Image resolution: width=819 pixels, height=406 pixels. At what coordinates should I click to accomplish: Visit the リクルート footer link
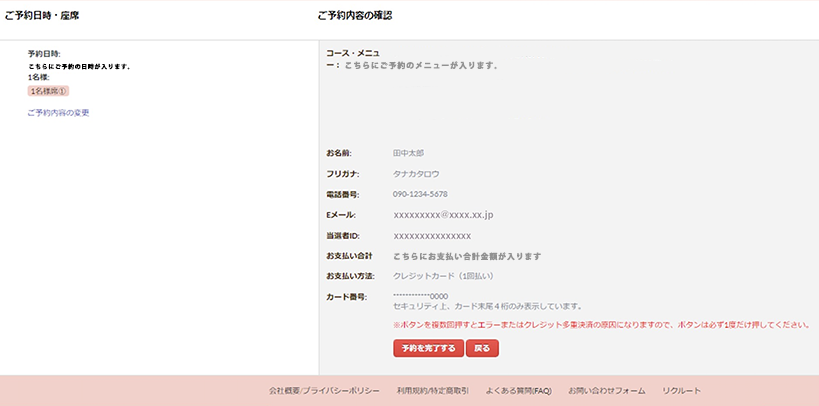(x=681, y=390)
